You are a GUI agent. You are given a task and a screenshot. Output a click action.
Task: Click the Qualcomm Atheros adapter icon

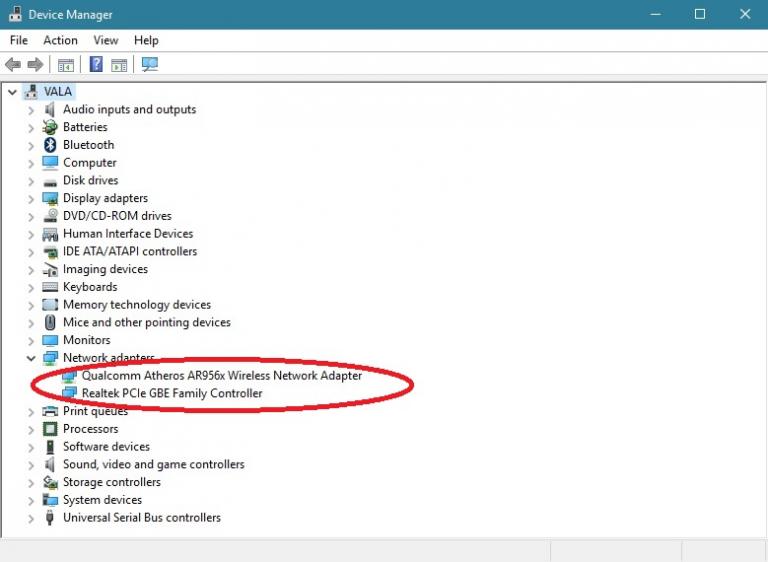tap(69, 376)
